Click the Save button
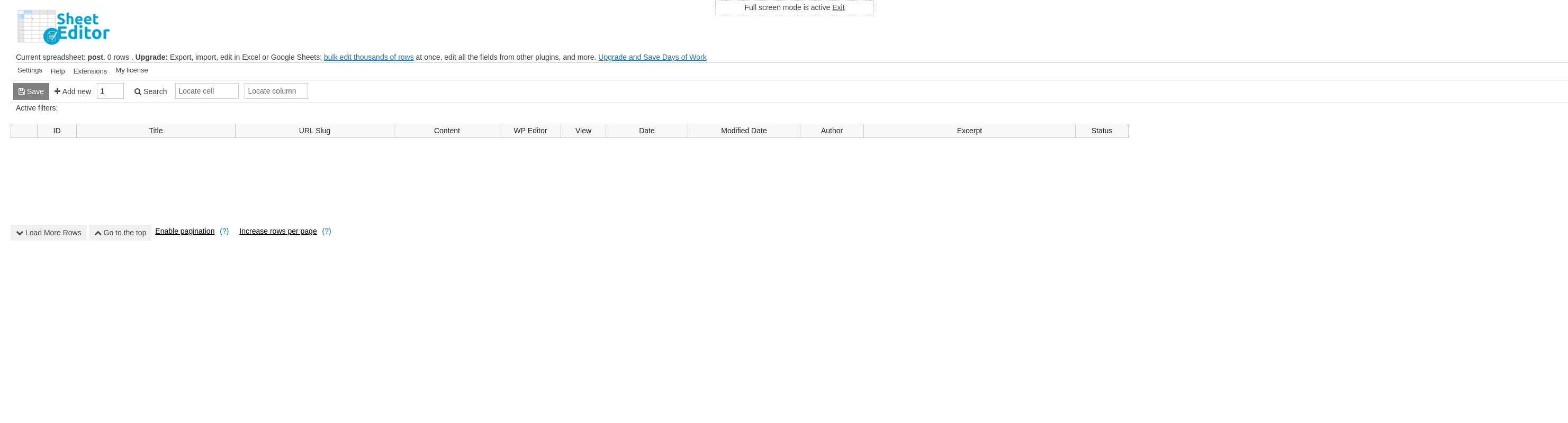 (x=31, y=91)
